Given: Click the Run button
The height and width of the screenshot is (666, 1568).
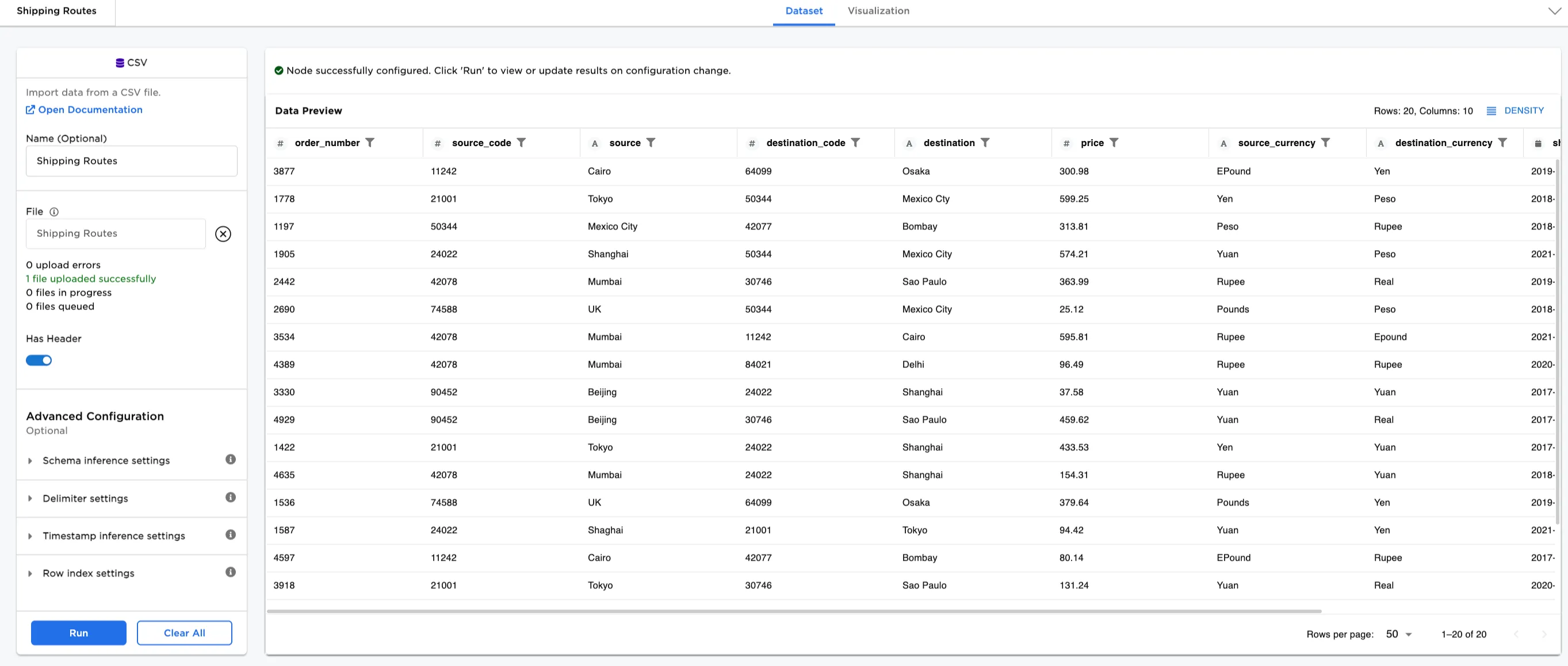Looking at the screenshot, I should 79,633.
